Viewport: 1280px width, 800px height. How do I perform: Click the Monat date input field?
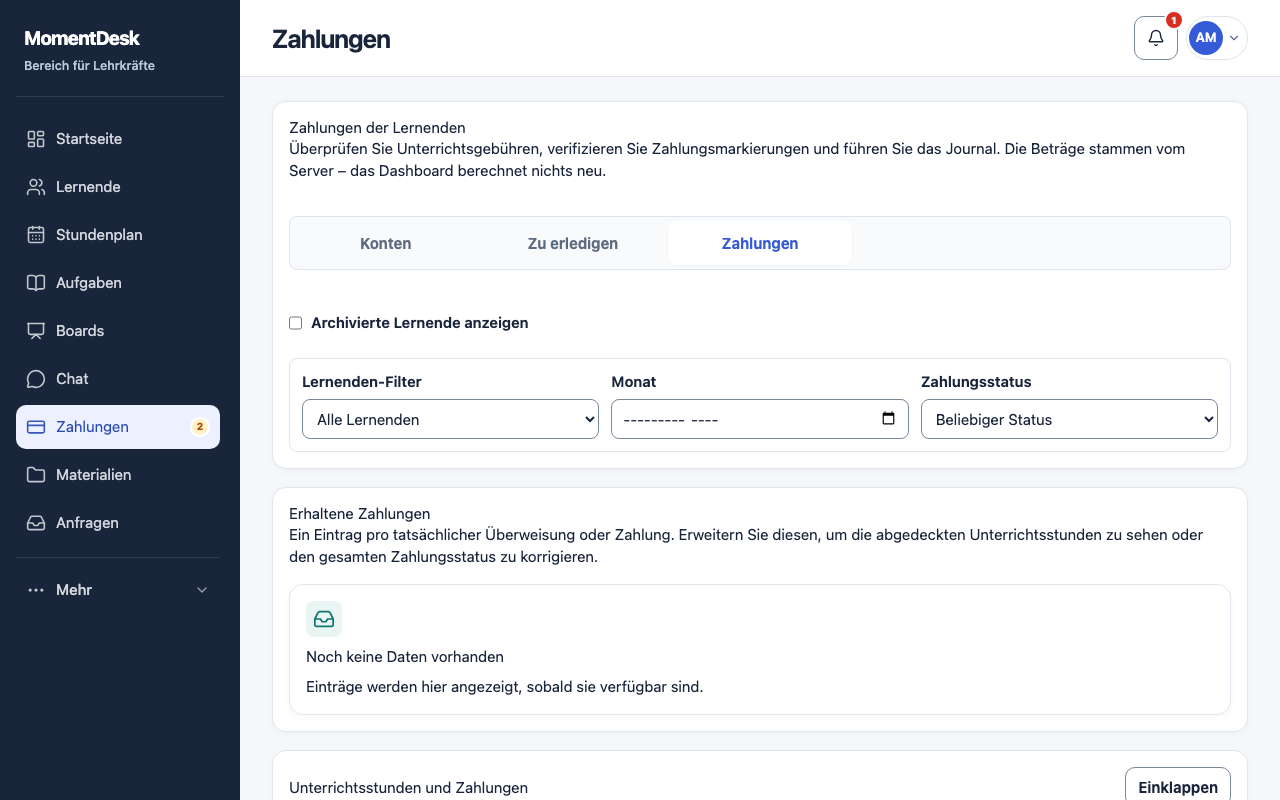coord(760,419)
